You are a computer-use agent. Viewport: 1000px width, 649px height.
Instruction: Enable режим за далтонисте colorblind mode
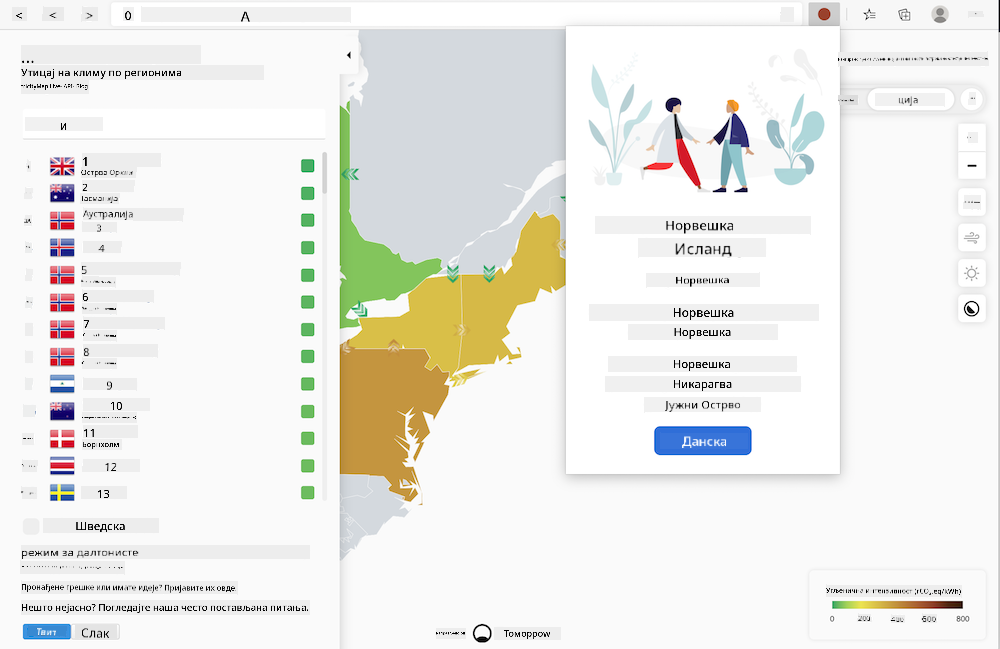pyautogui.click(x=80, y=552)
